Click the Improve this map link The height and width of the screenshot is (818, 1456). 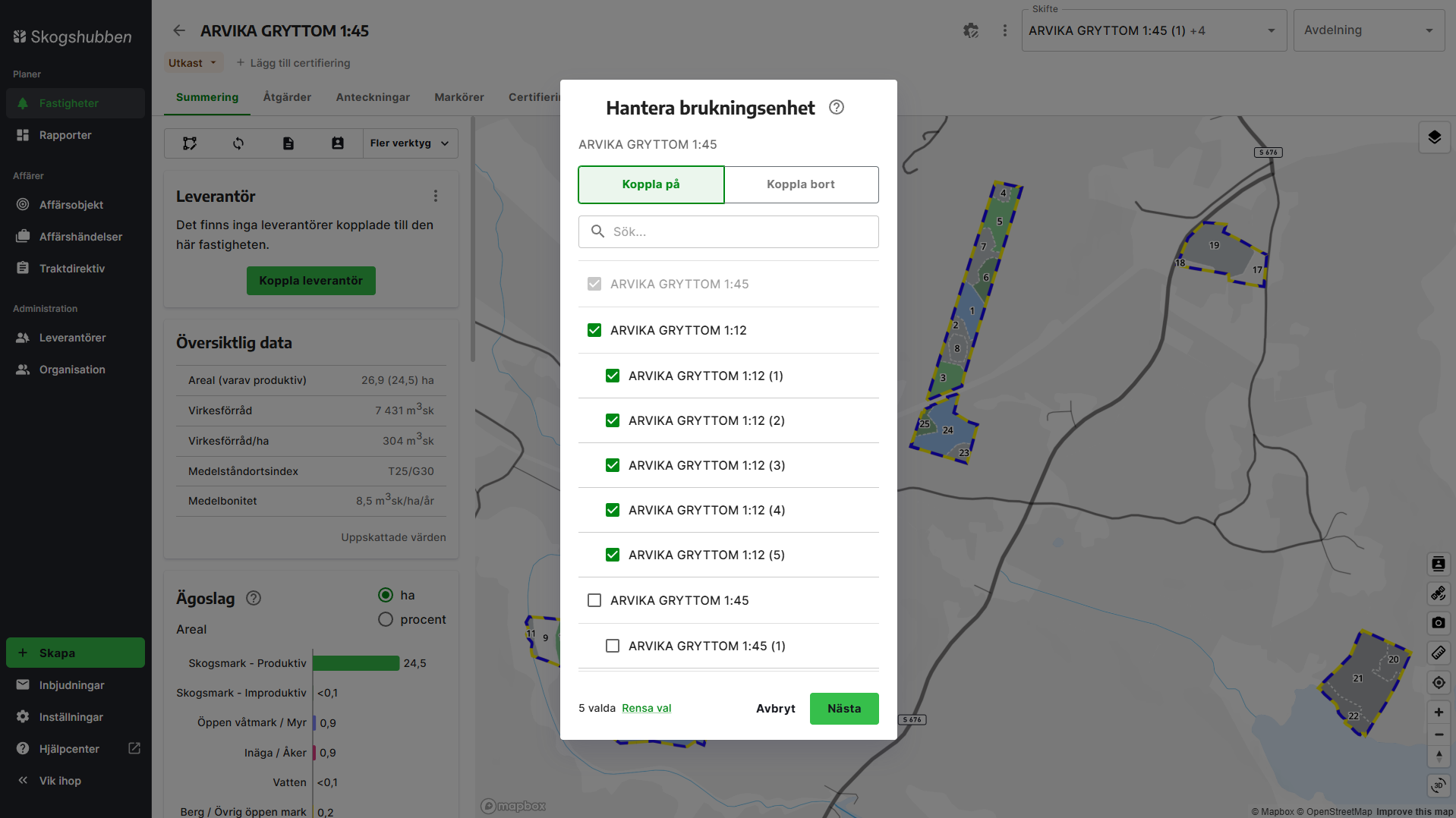click(x=1415, y=812)
